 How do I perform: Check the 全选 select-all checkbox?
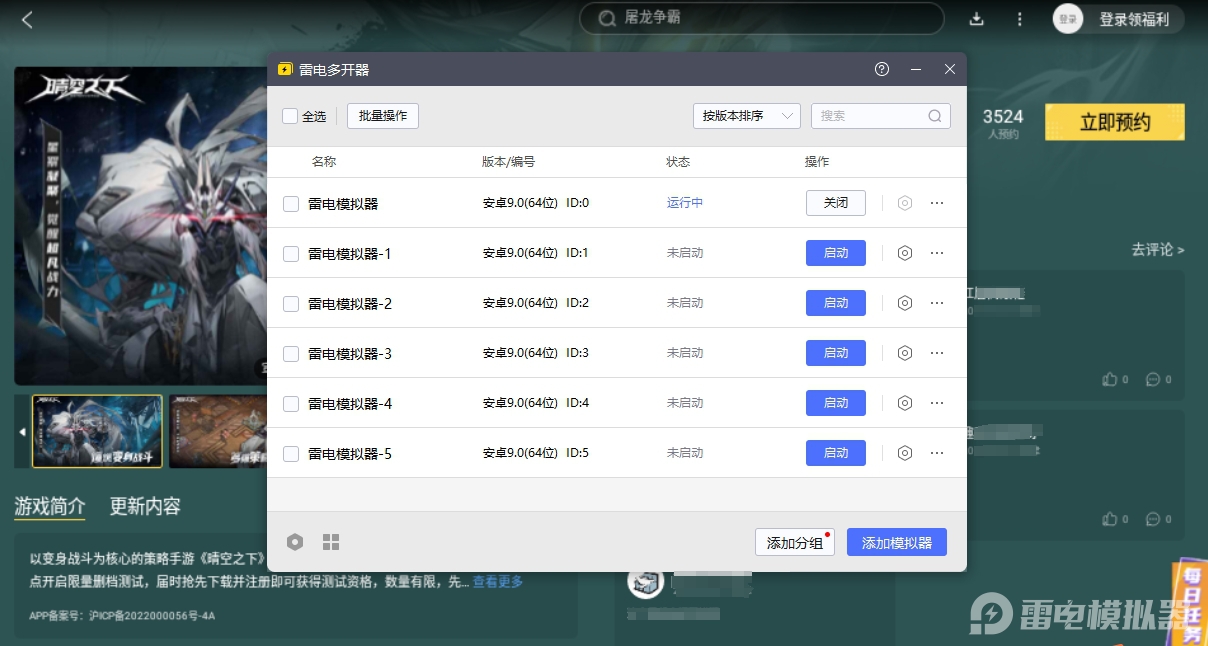(290, 116)
